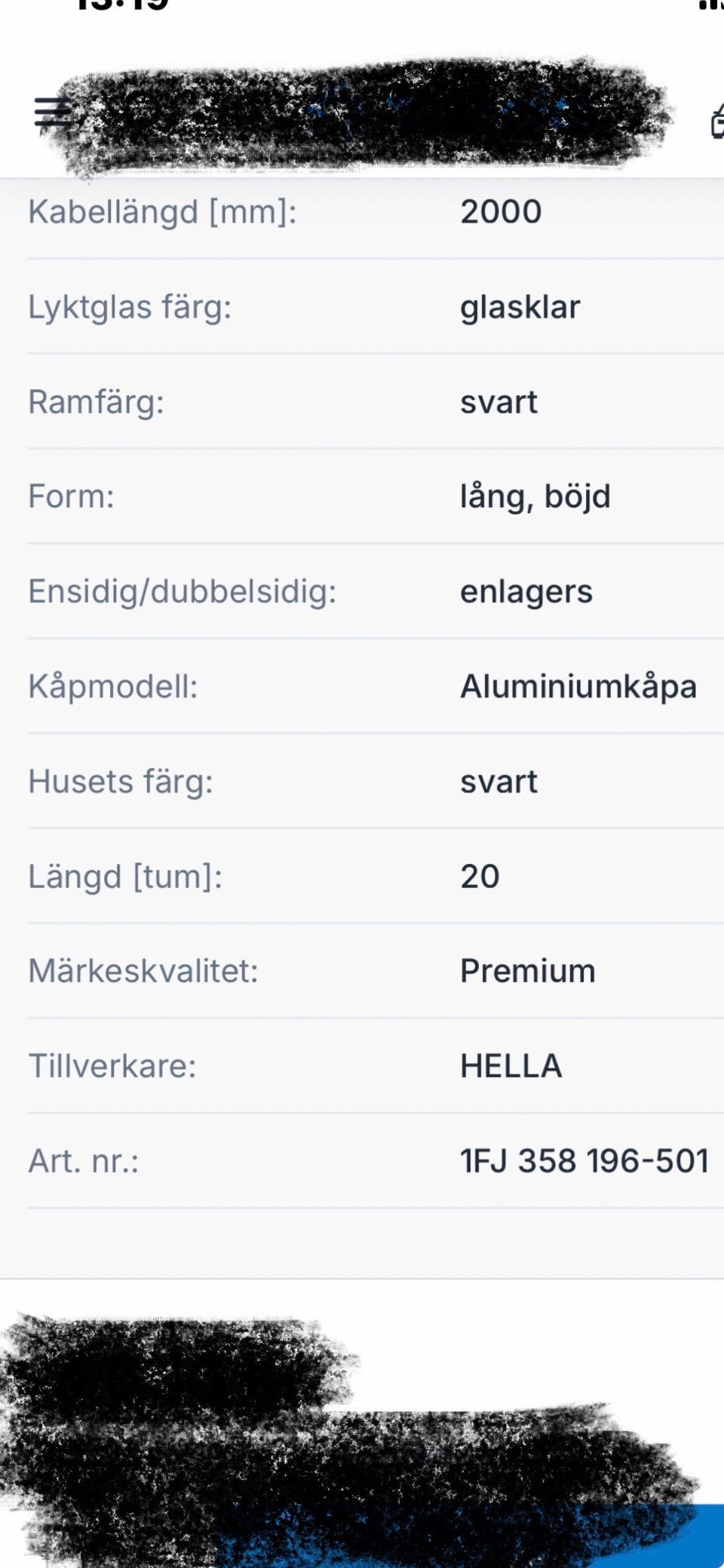Open the hamburger navigation menu
Image resolution: width=724 pixels, height=1568 pixels.
tap(51, 114)
